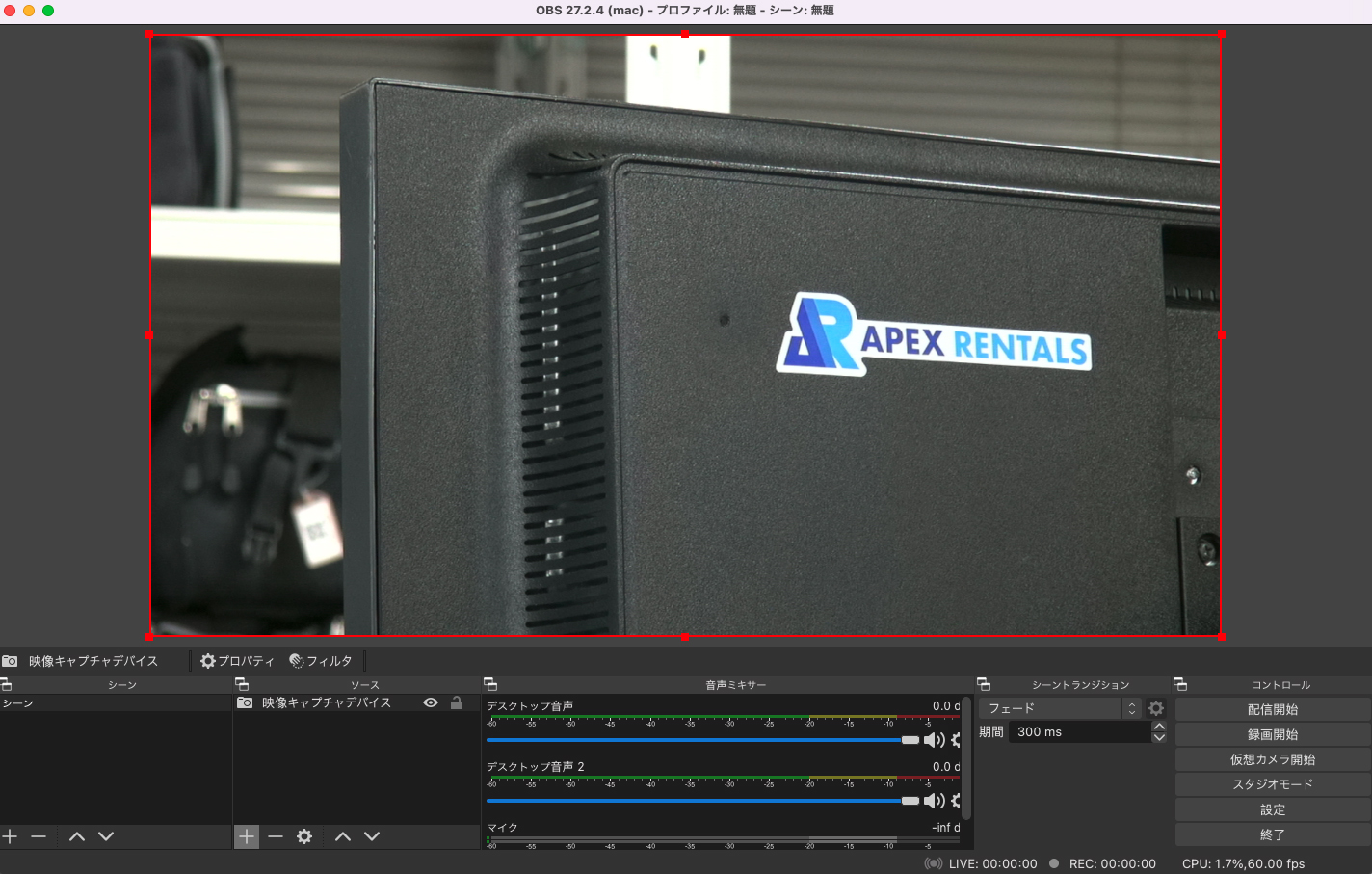Toggle visibility eye of 映像キャプチャデバイス

tap(431, 702)
